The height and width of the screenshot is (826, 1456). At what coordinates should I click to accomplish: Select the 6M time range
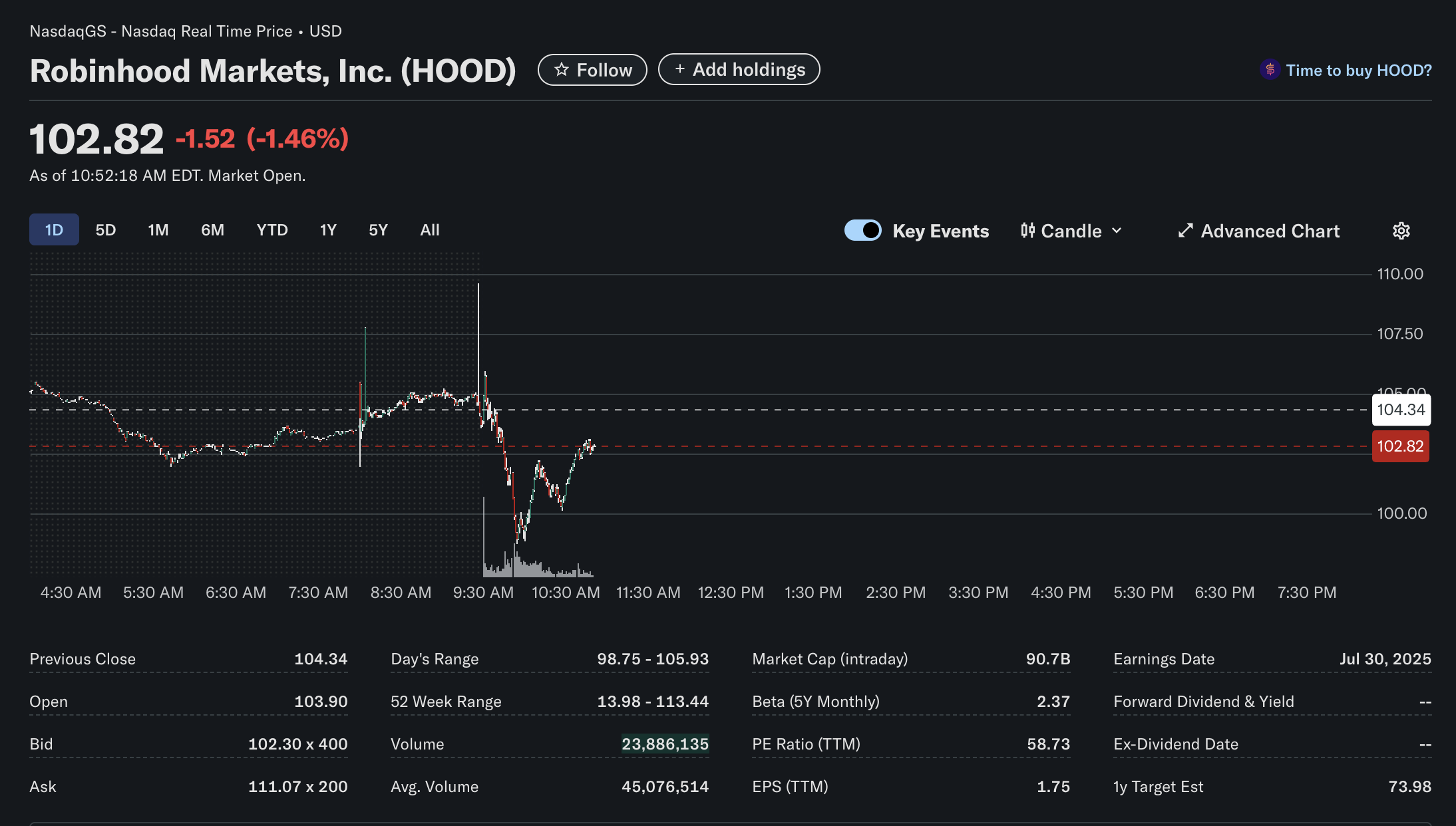213,230
